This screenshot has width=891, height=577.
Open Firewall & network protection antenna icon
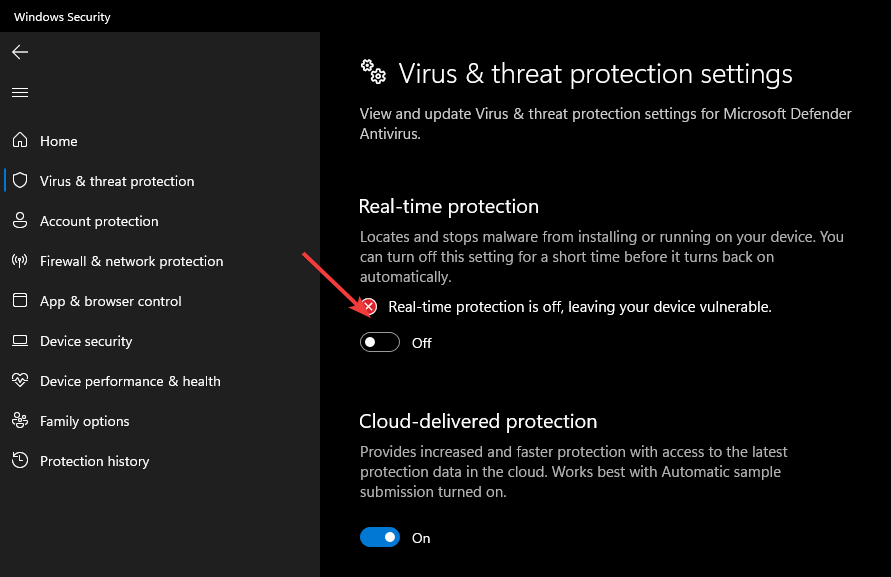(x=20, y=261)
